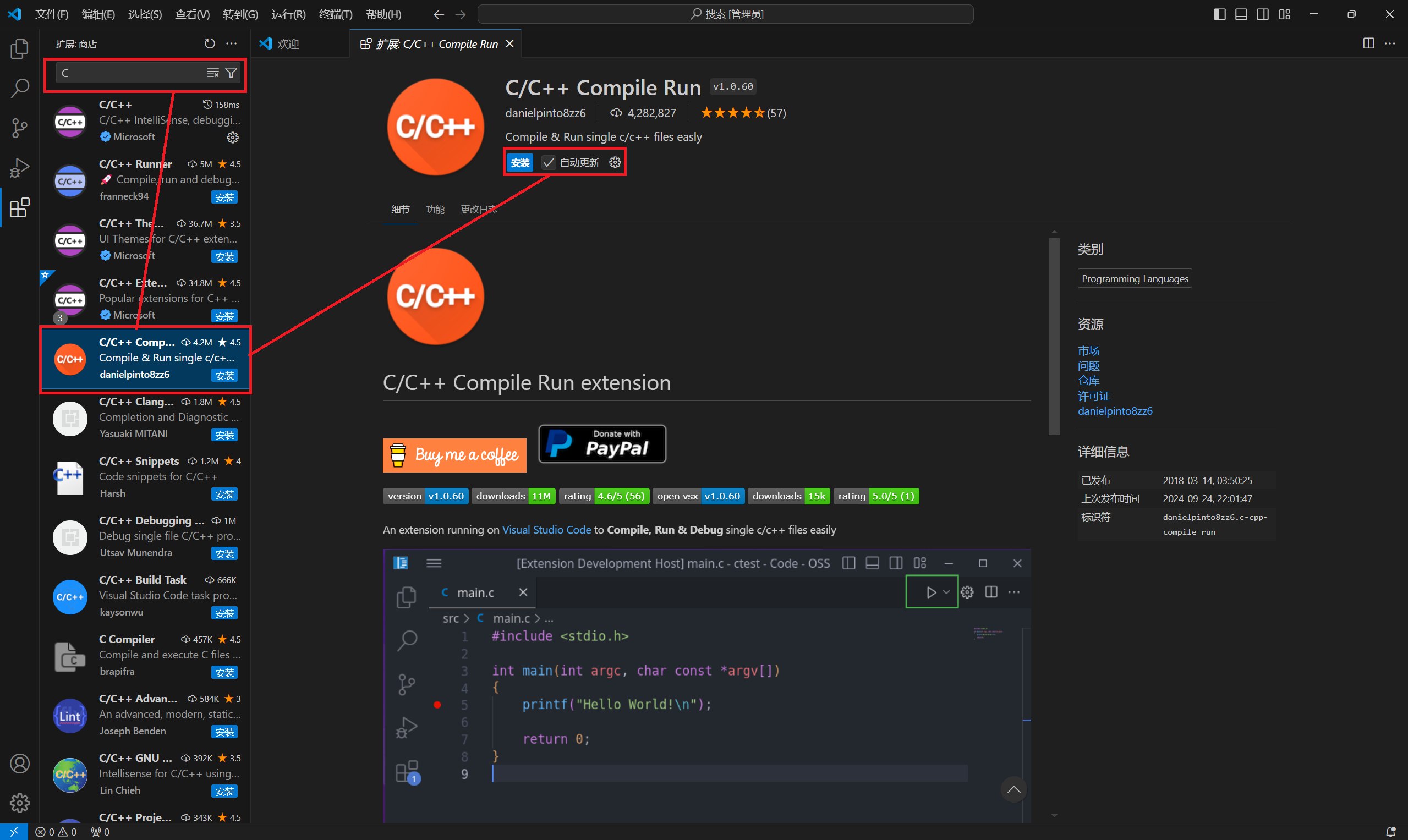
Task: Toggle secondary side bar layout icon
Action: click(1263, 14)
